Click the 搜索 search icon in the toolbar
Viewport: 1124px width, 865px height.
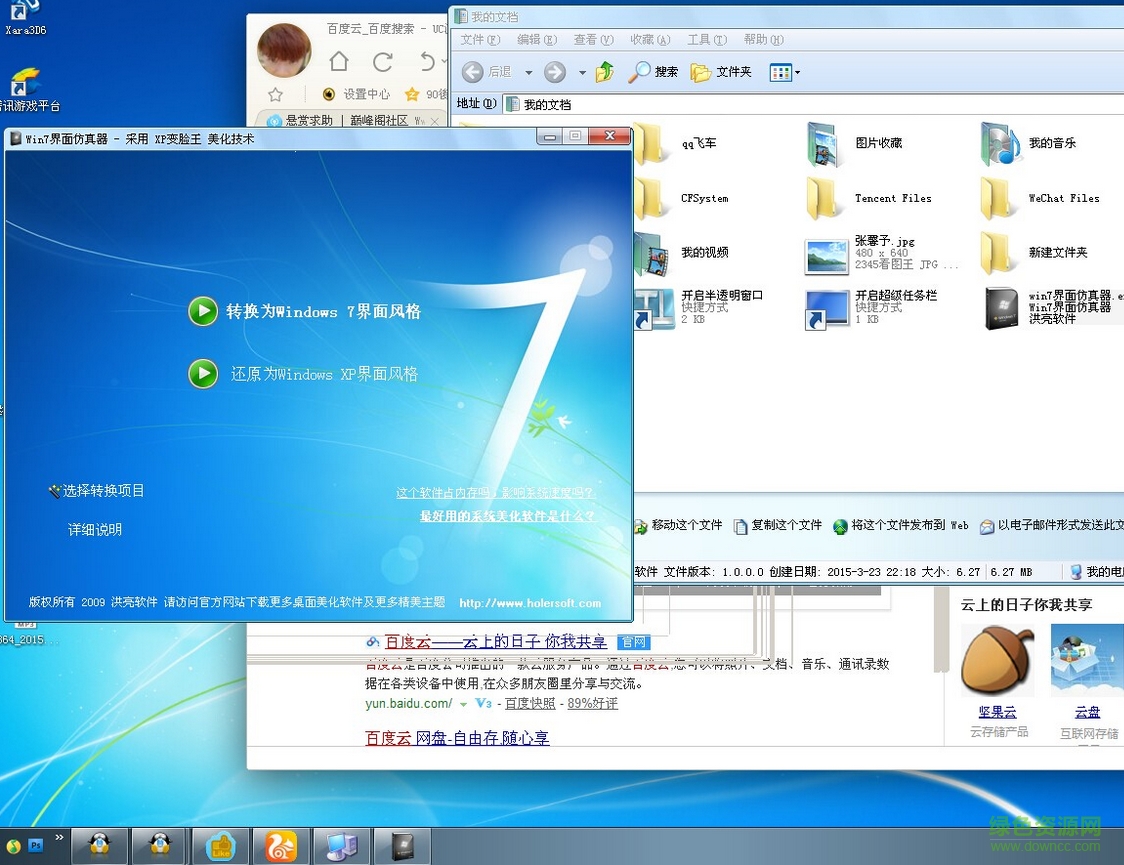coord(641,71)
